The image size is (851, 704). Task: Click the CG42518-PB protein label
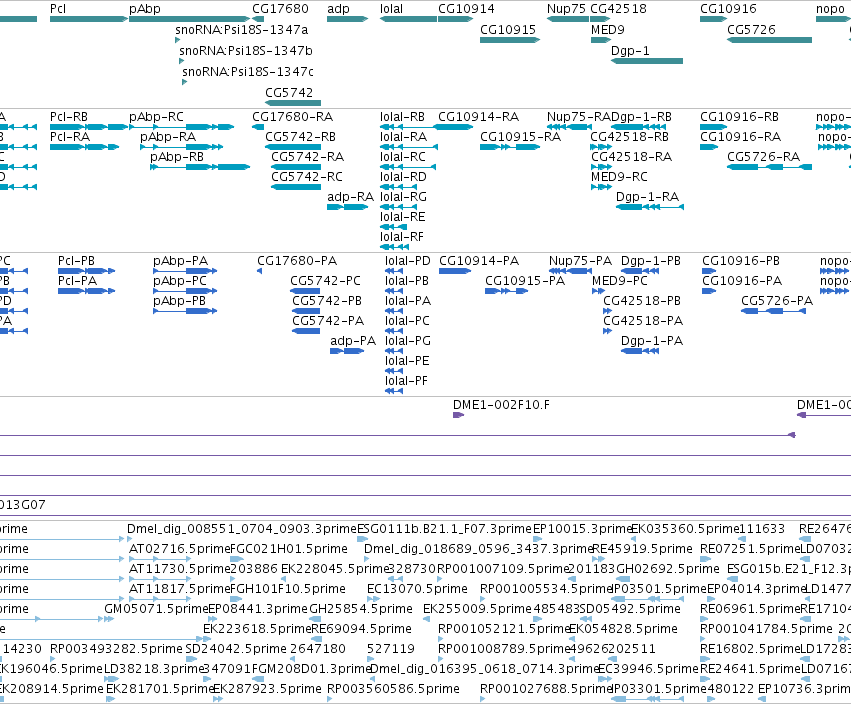(642, 301)
